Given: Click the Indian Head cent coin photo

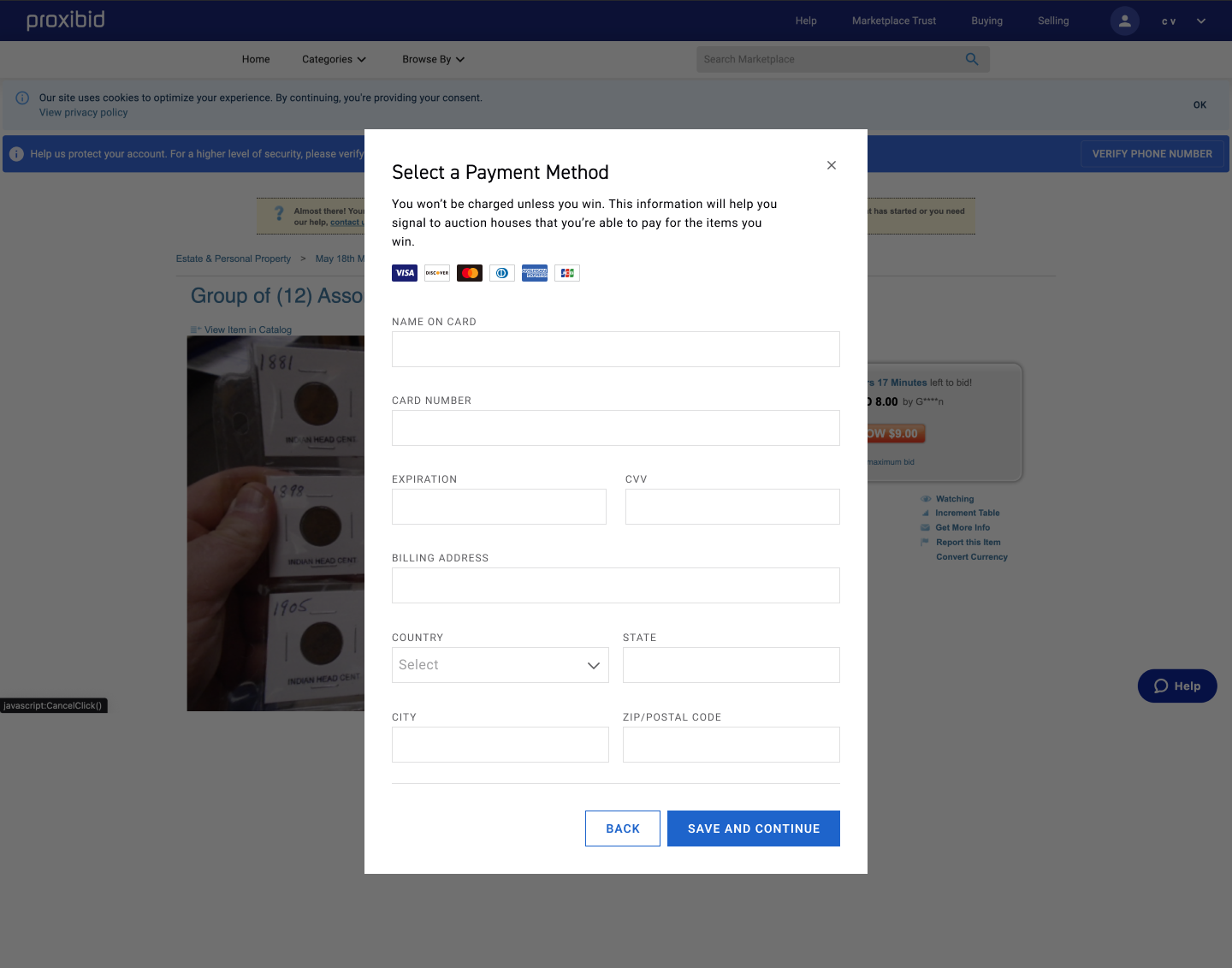Looking at the screenshot, I should pos(275,523).
